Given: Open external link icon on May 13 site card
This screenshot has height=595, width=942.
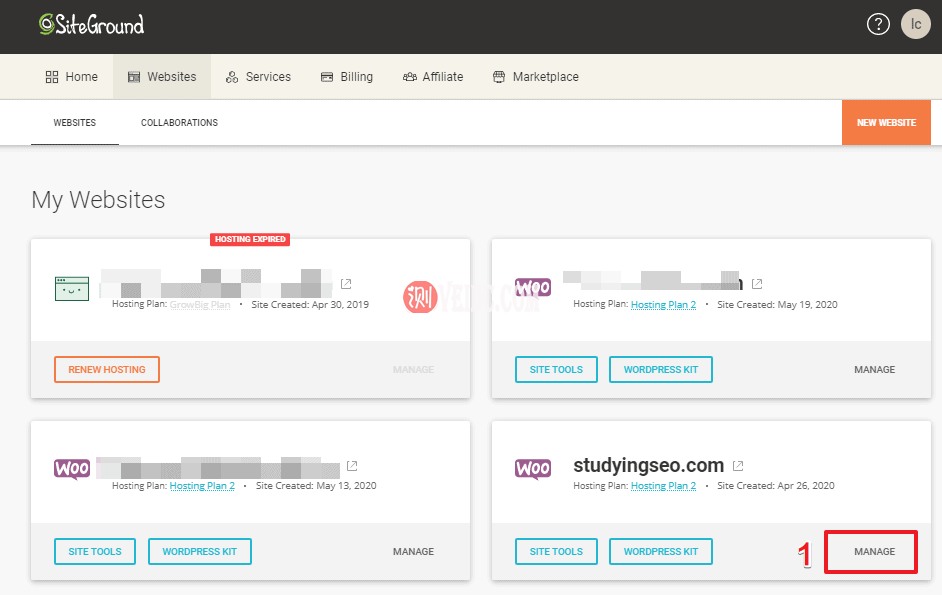Looking at the screenshot, I should tap(352, 466).
